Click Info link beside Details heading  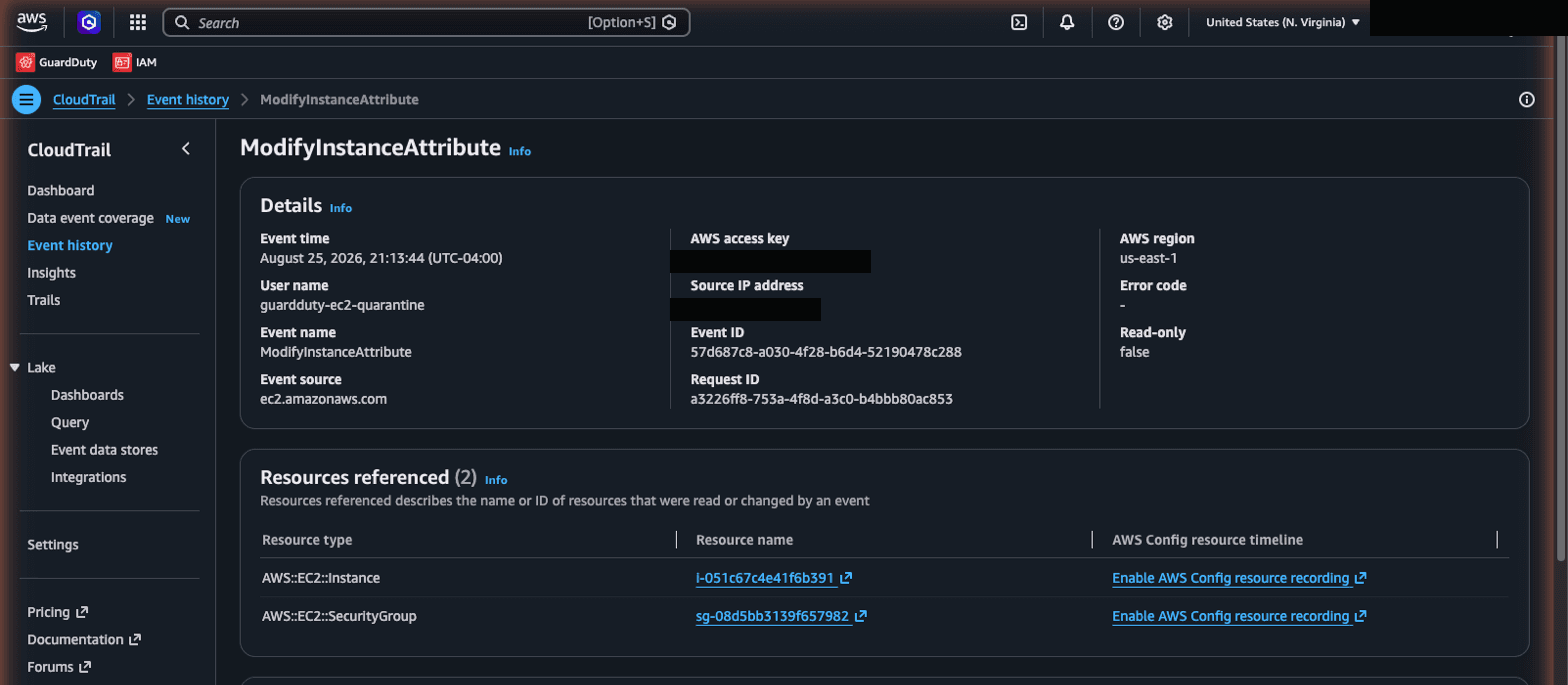(341, 208)
